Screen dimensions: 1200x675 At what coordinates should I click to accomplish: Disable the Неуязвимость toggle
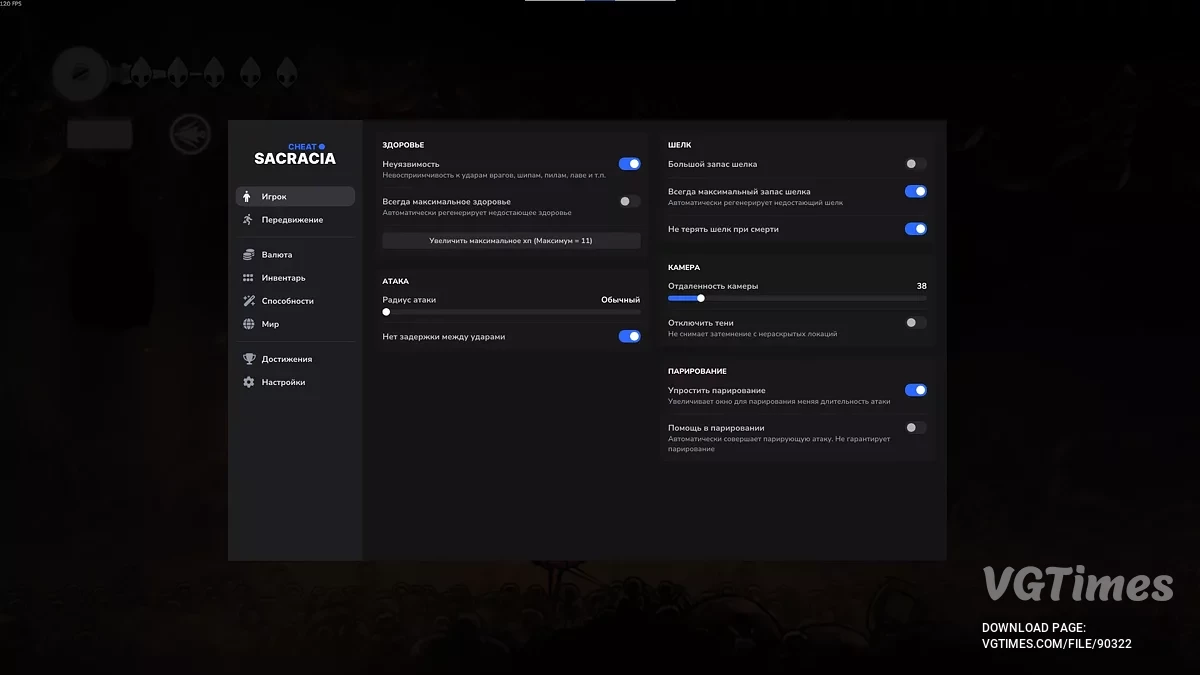629,164
